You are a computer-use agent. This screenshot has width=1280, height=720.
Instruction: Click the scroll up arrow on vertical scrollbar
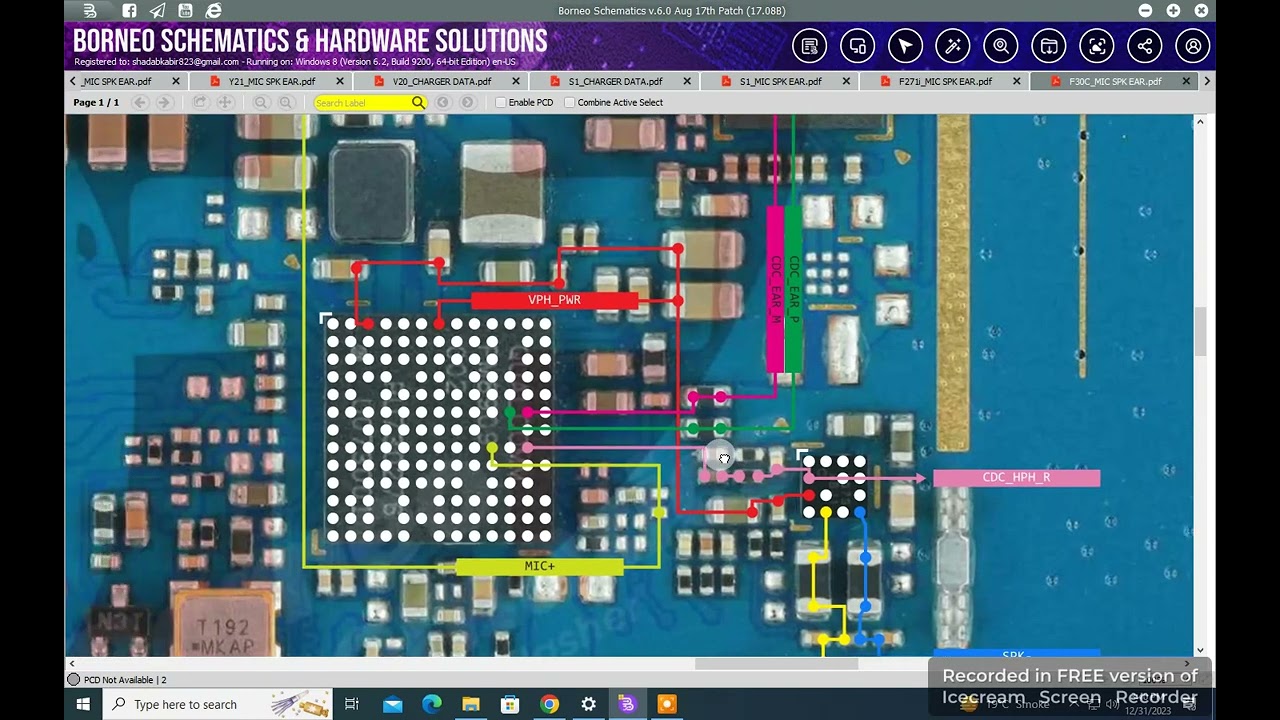1201,122
